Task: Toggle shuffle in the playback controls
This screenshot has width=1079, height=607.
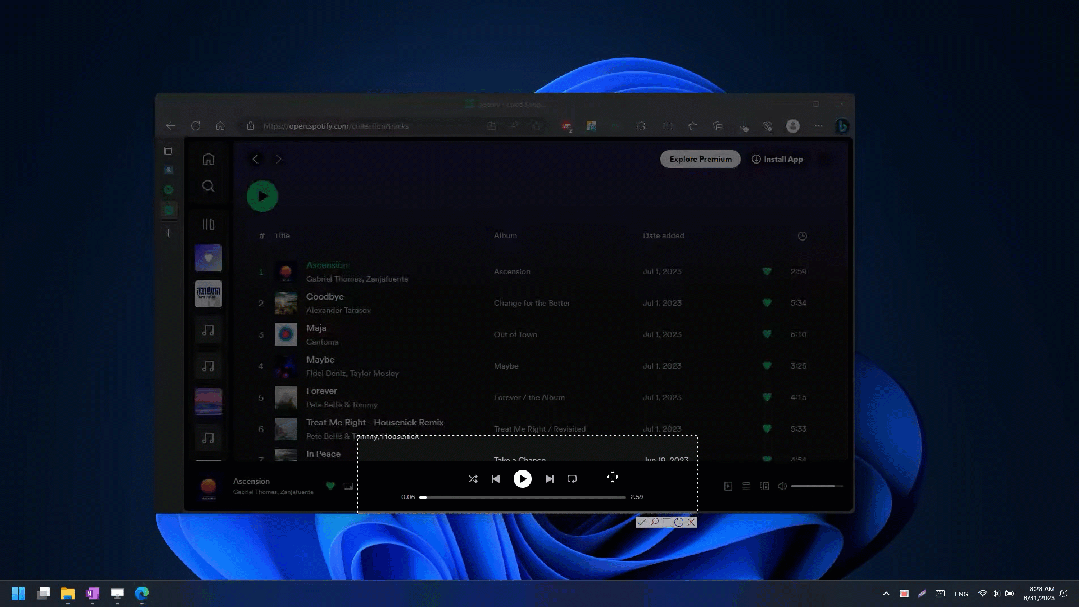Action: pos(473,479)
